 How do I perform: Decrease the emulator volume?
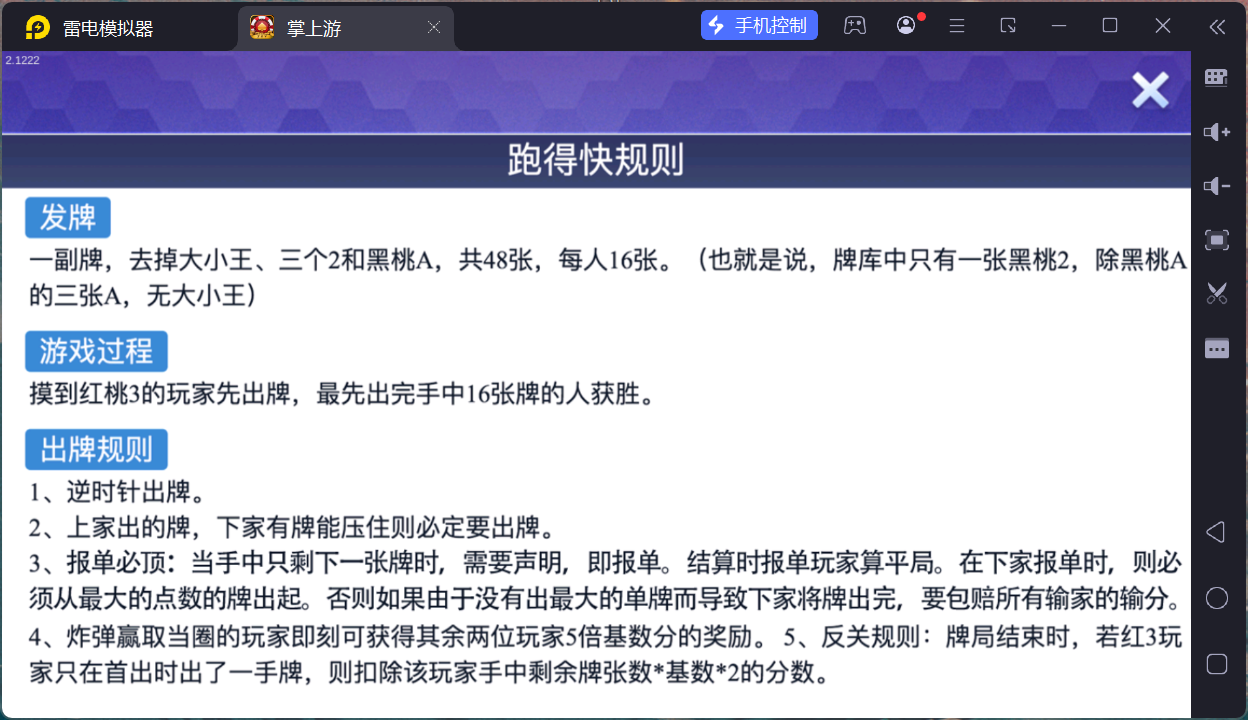1217,185
